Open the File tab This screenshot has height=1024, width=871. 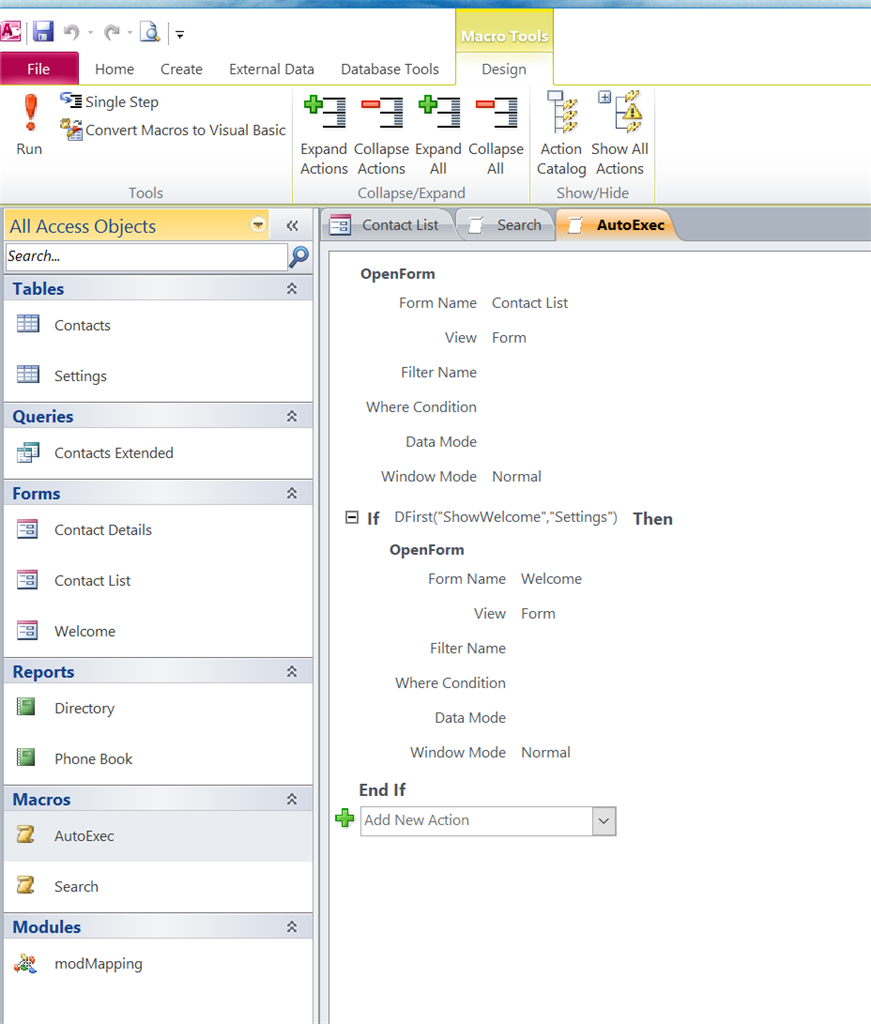[39, 69]
